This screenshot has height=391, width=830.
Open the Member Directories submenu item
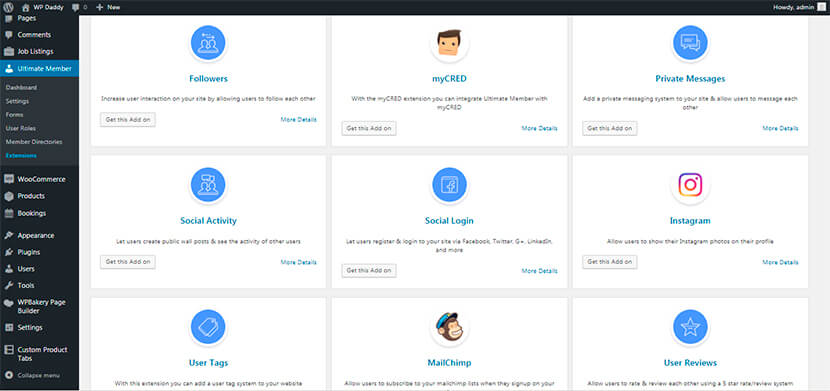34,142
